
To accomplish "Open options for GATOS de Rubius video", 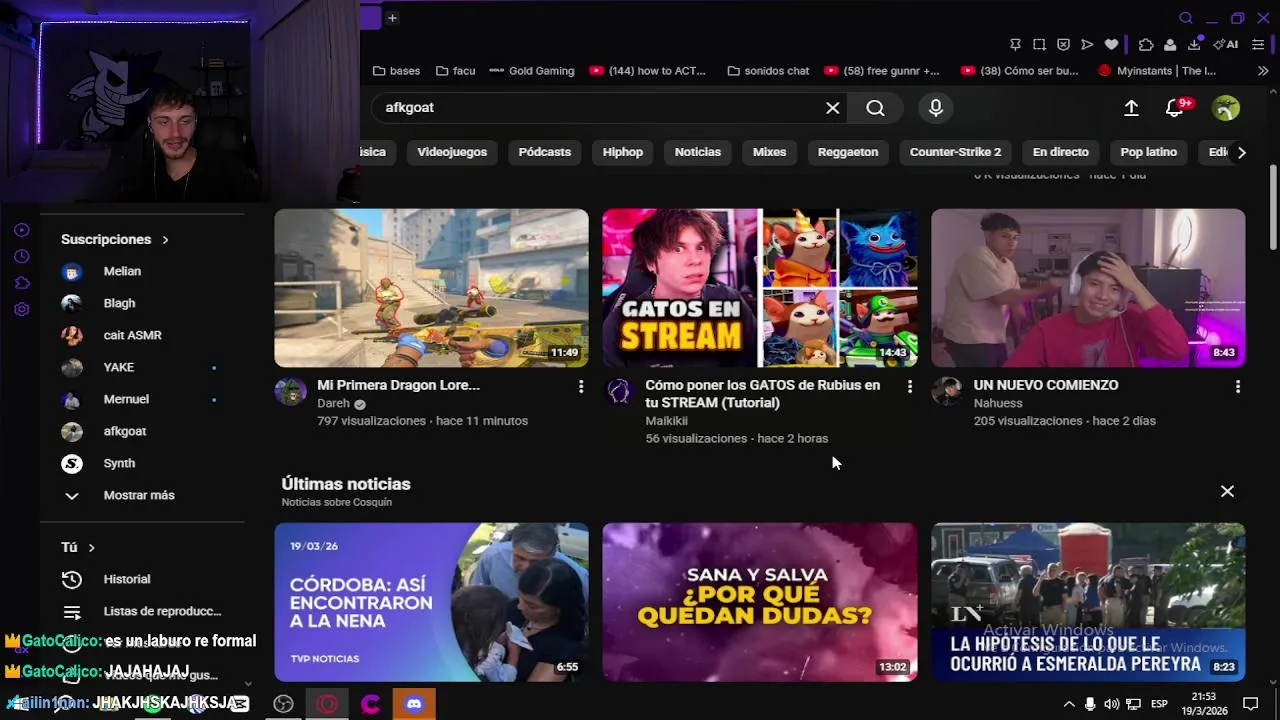I will (909, 386).
